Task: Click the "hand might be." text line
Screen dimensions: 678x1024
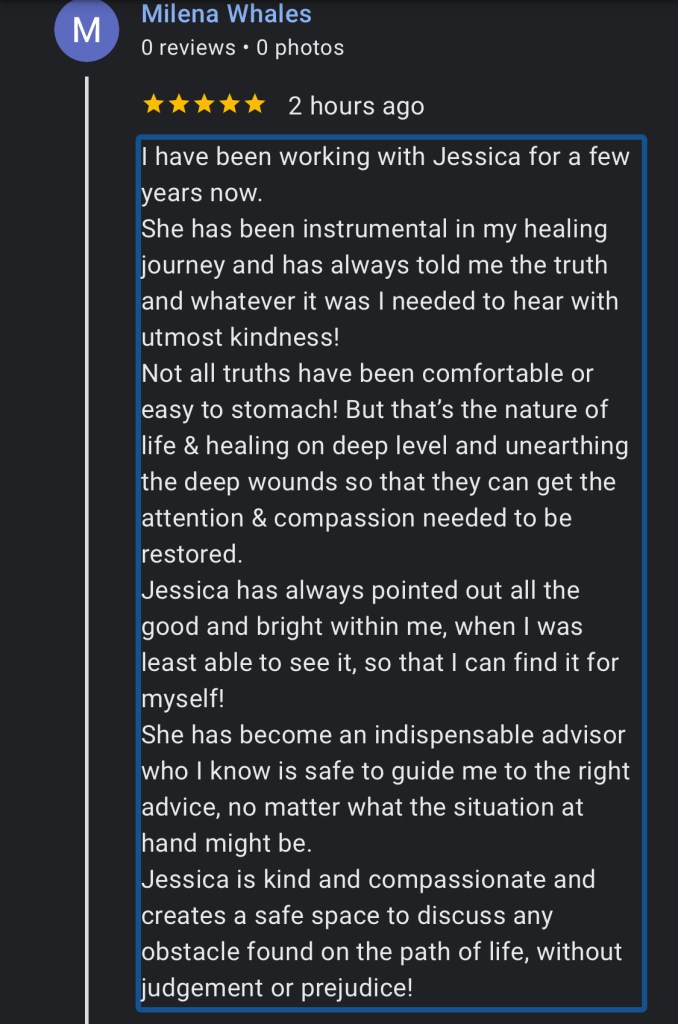Action: (x=226, y=842)
